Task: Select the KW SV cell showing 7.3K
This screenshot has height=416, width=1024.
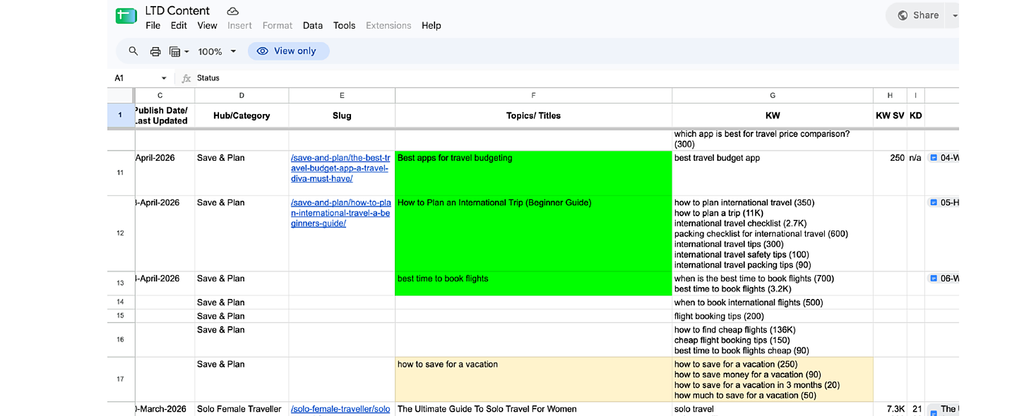Action: pyautogui.click(x=889, y=409)
